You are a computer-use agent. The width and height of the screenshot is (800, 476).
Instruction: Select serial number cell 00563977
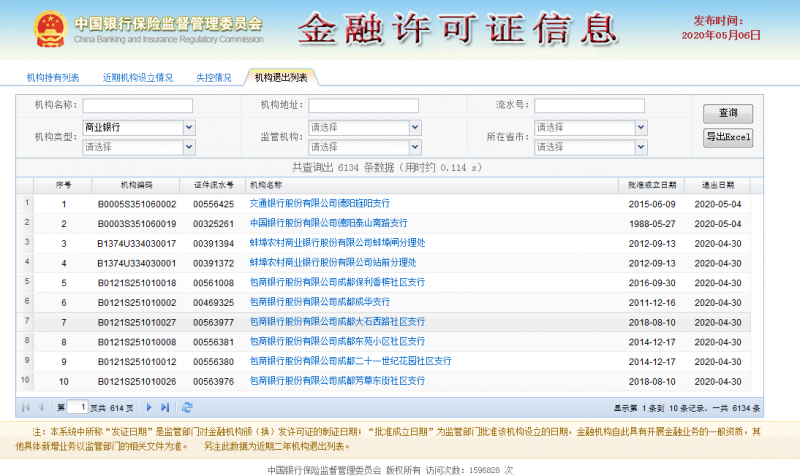[x=213, y=323]
